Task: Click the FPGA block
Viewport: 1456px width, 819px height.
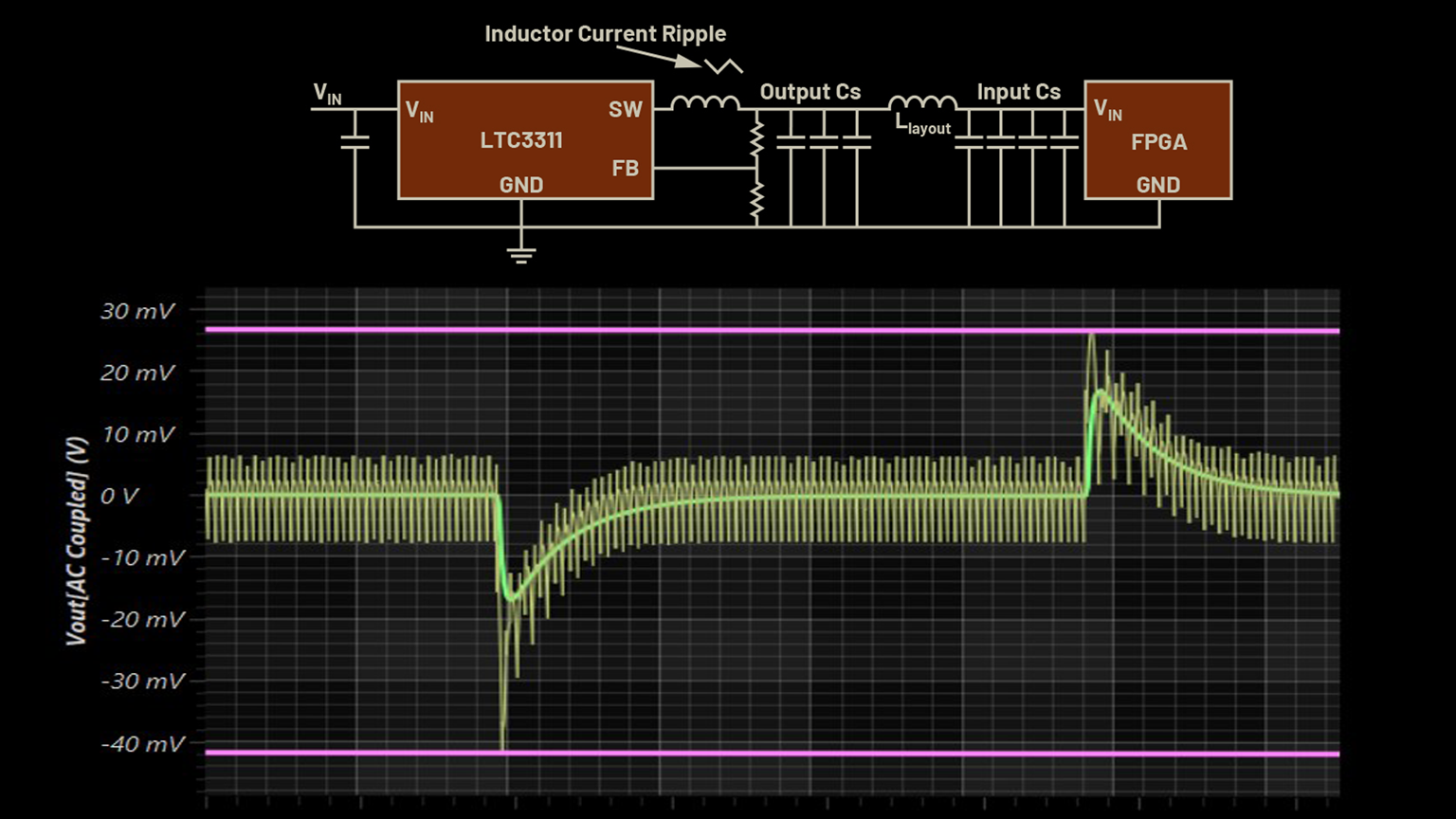Action: (1157, 140)
